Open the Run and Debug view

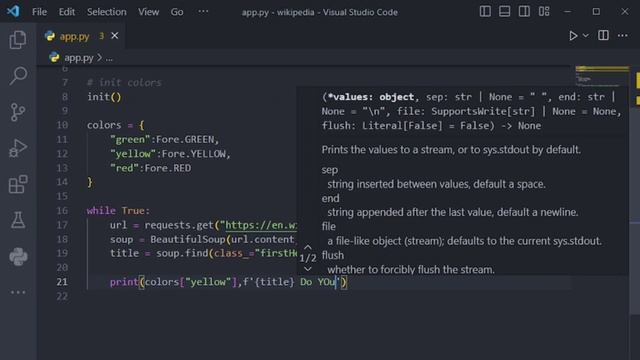tap(18, 148)
